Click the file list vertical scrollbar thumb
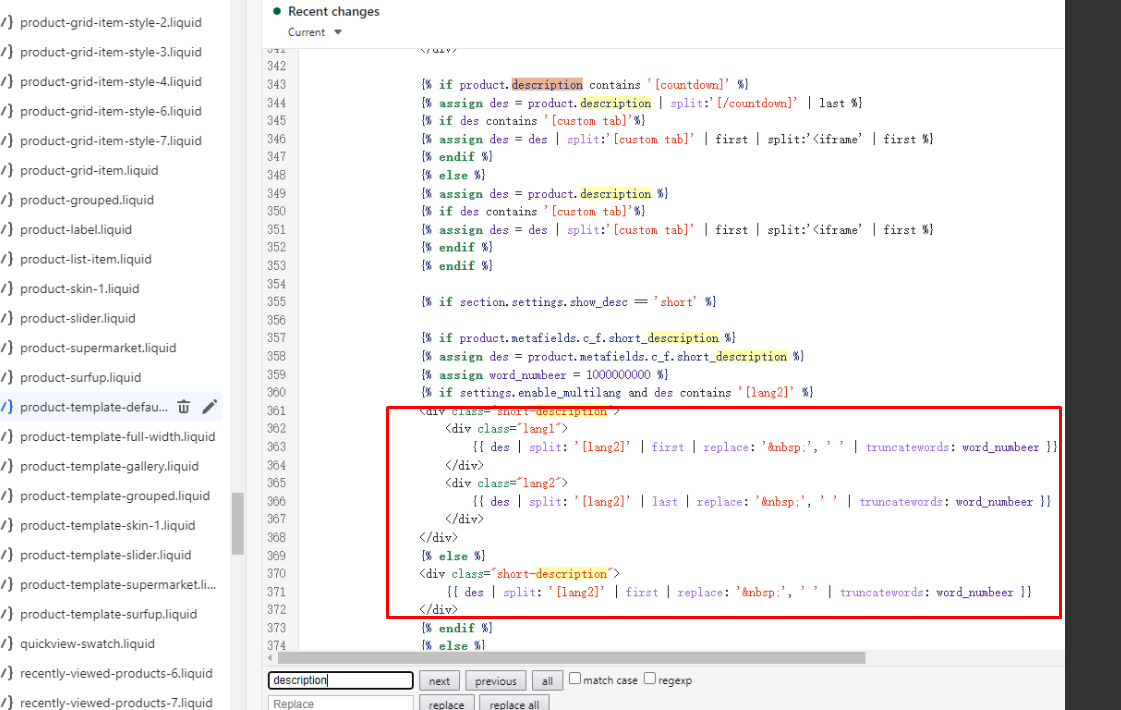 (x=238, y=523)
